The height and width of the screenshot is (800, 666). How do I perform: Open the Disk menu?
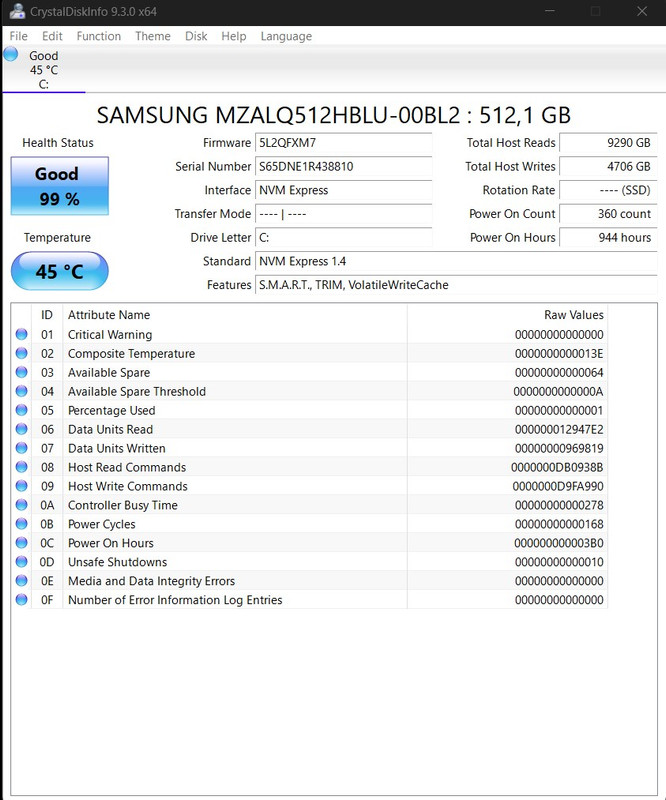(x=196, y=36)
